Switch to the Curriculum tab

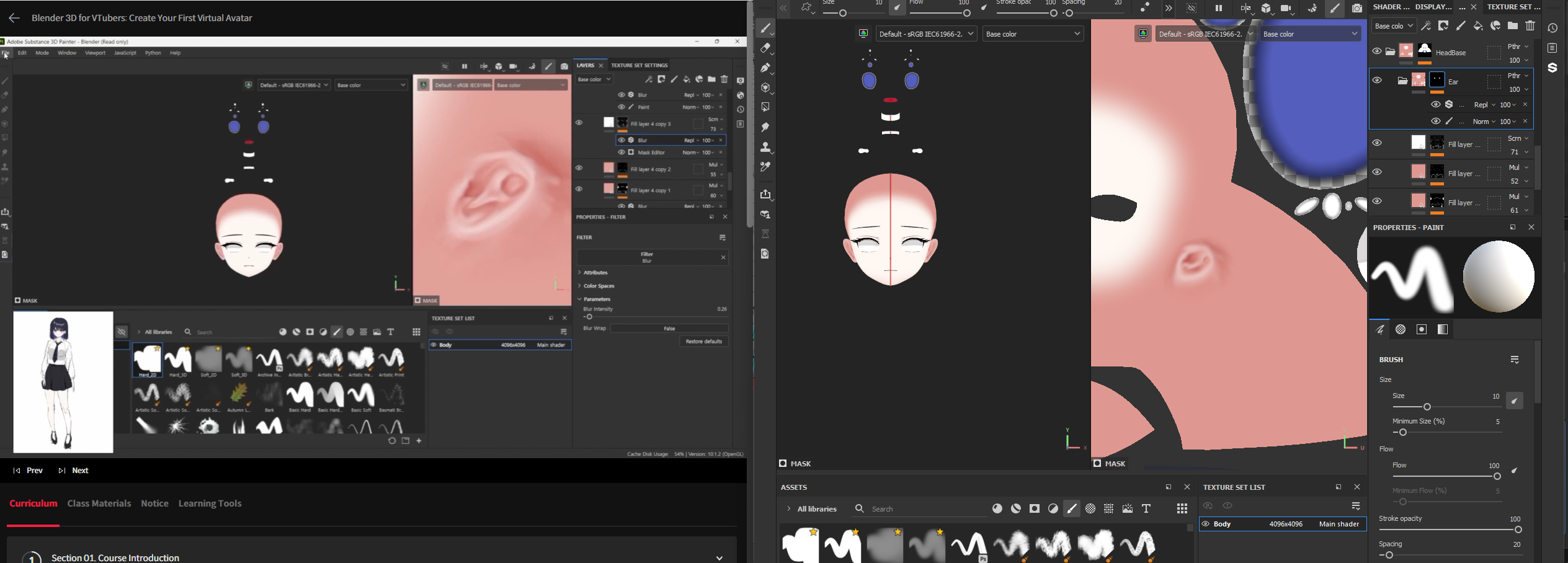click(x=33, y=503)
